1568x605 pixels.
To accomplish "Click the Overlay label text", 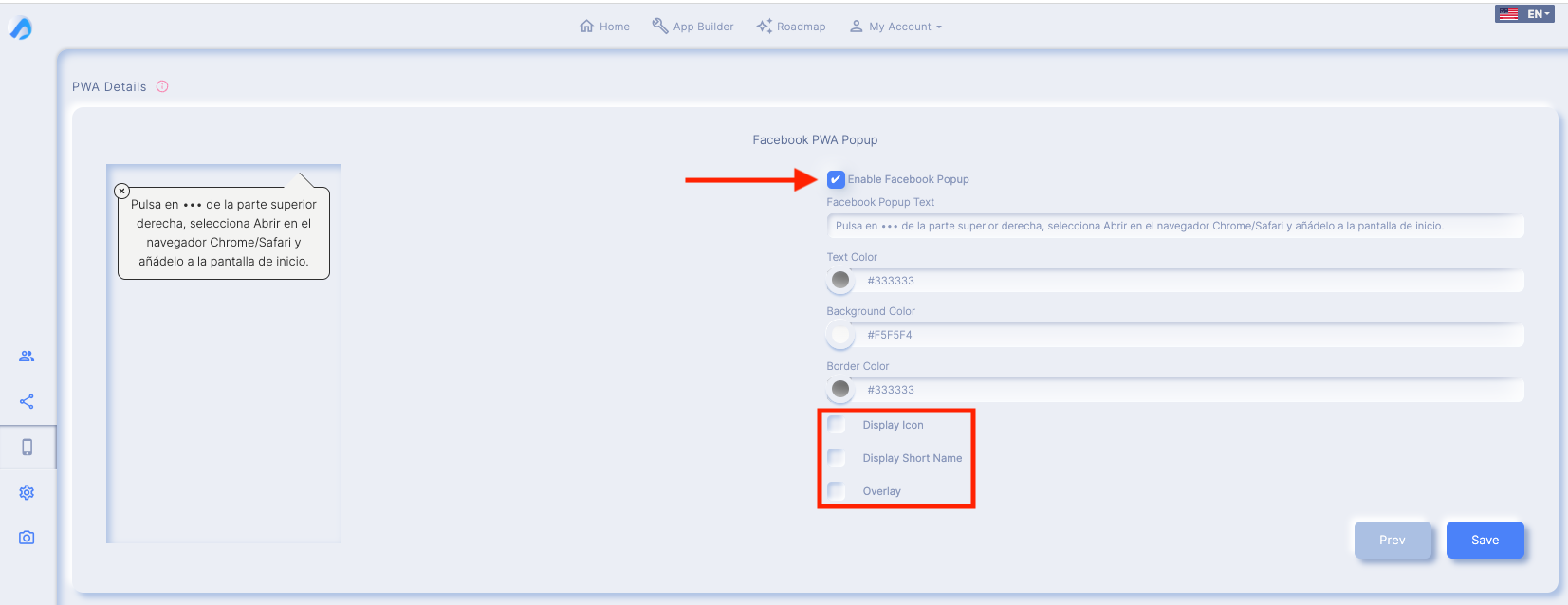I will 881,491.
